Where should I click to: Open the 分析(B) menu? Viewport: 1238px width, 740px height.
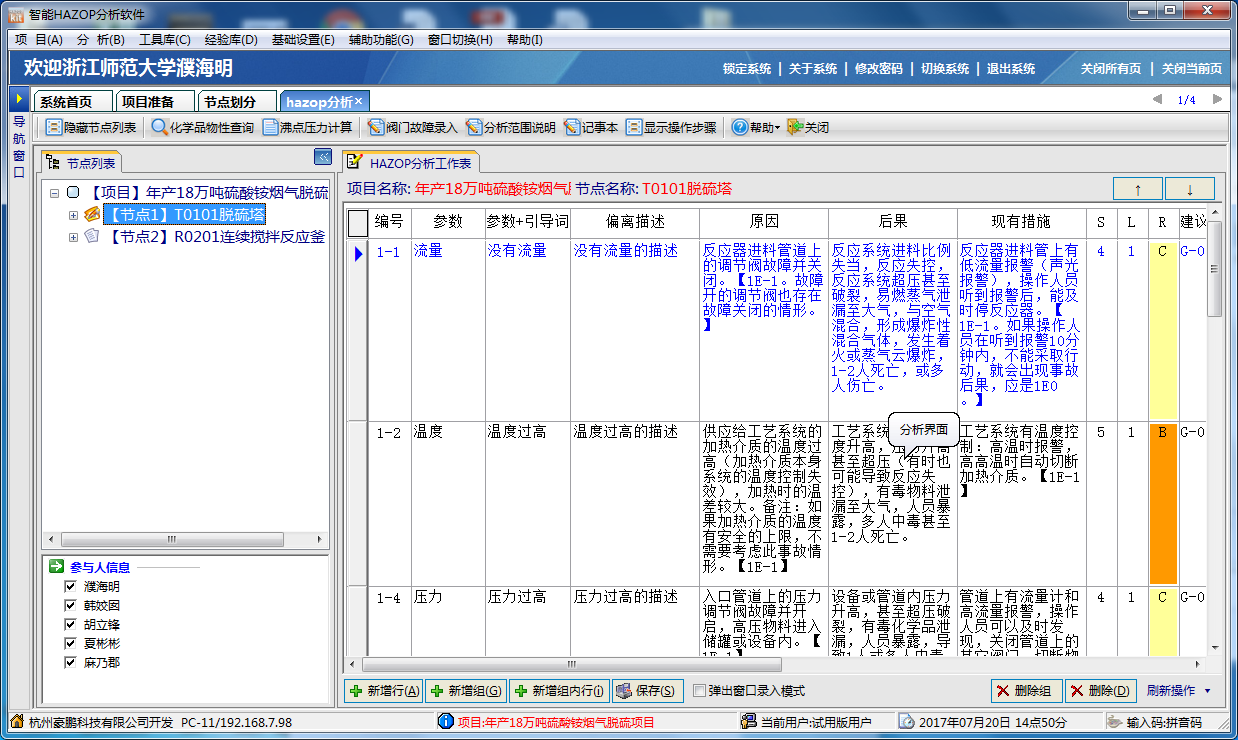pos(101,40)
